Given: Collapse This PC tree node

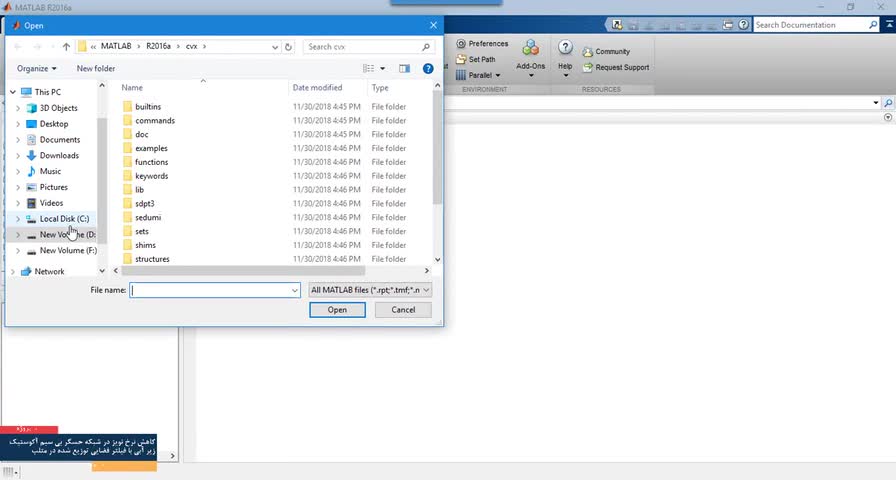Looking at the screenshot, I should click(x=13, y=92).
